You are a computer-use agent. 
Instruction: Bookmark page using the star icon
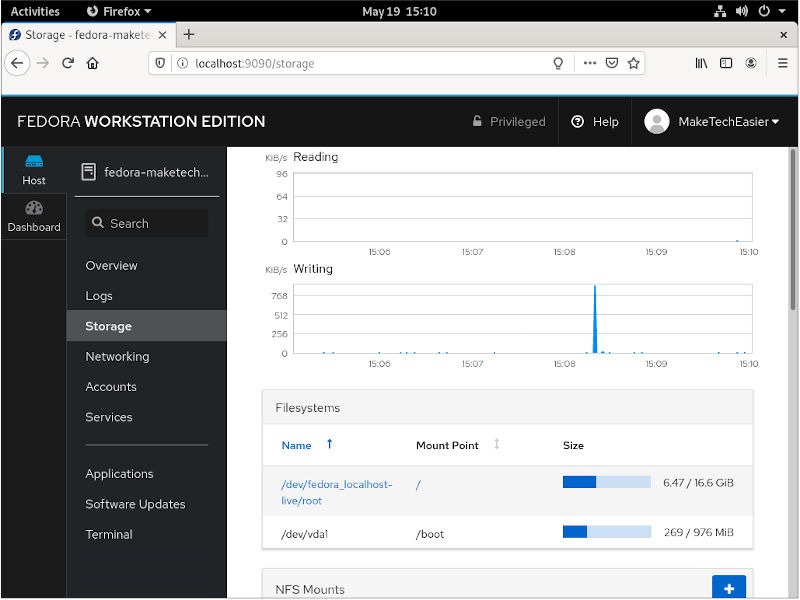coord(633,63)
